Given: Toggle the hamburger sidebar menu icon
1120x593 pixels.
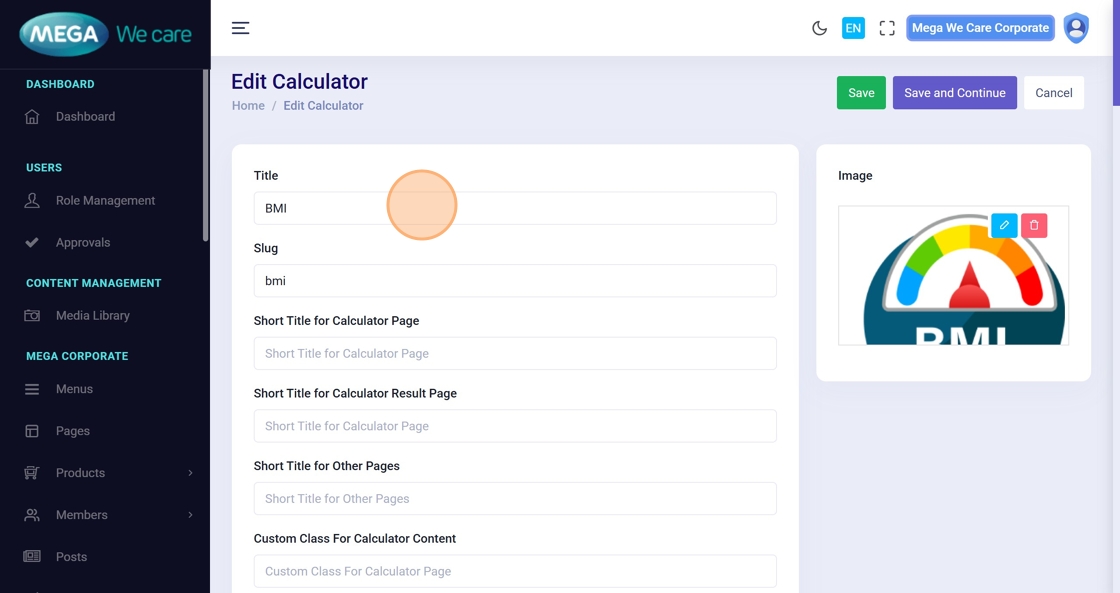Looking at the screenshot, I should 240,28.
